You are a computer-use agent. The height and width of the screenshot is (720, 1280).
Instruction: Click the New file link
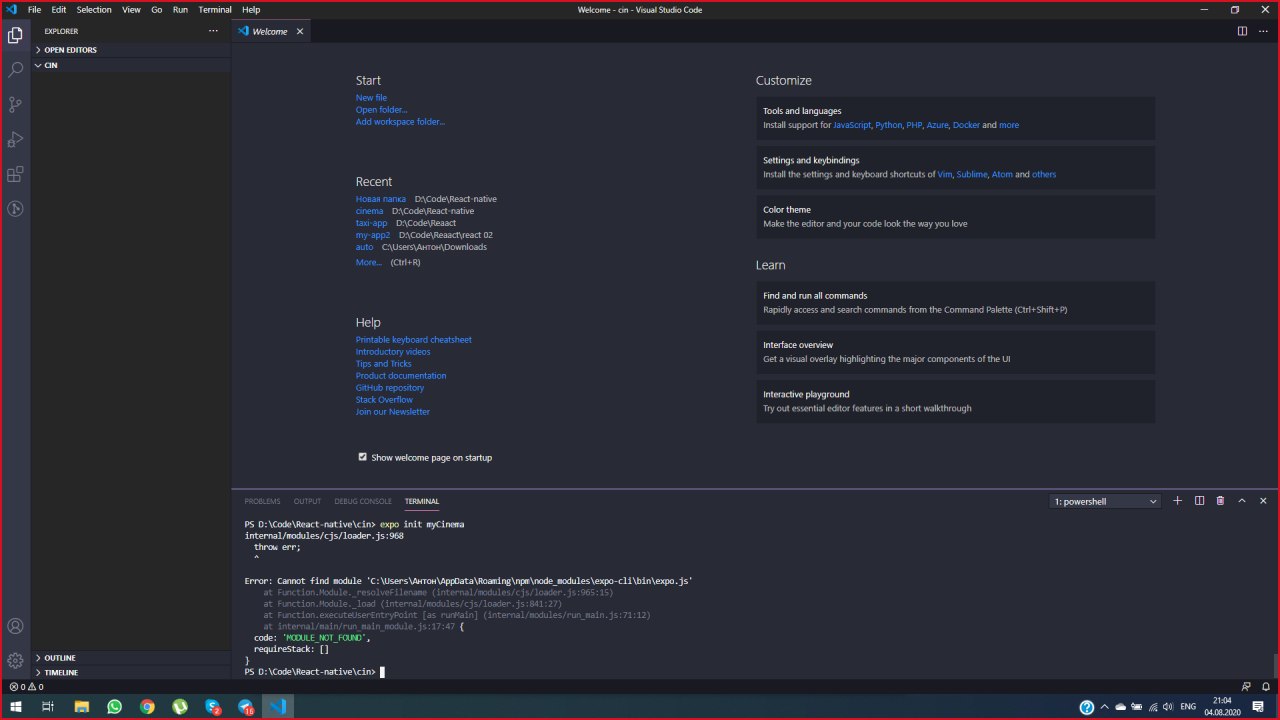371,98
